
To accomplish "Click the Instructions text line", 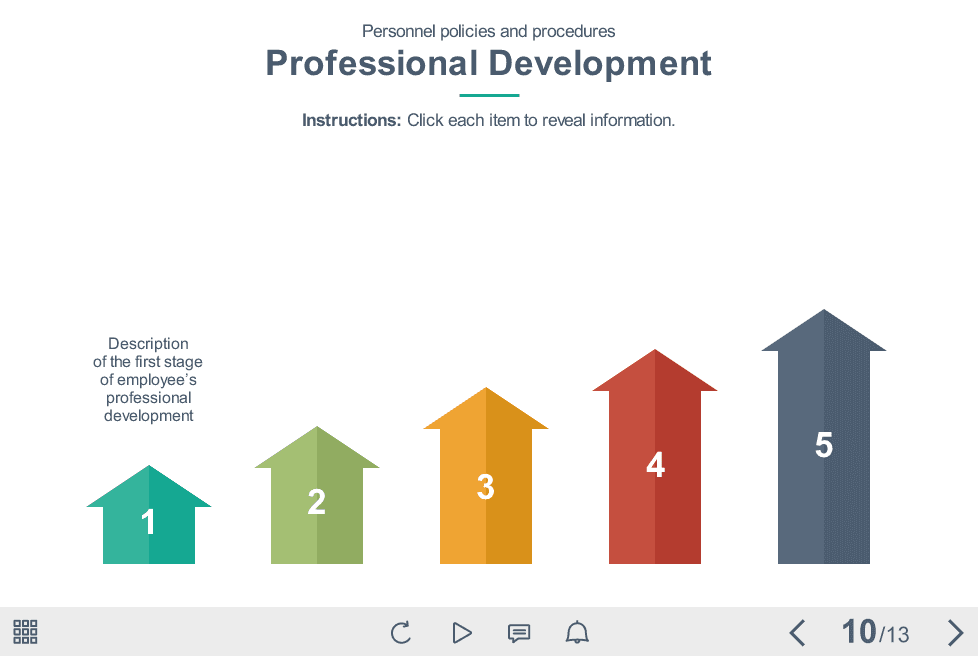I will click(488, 120).
